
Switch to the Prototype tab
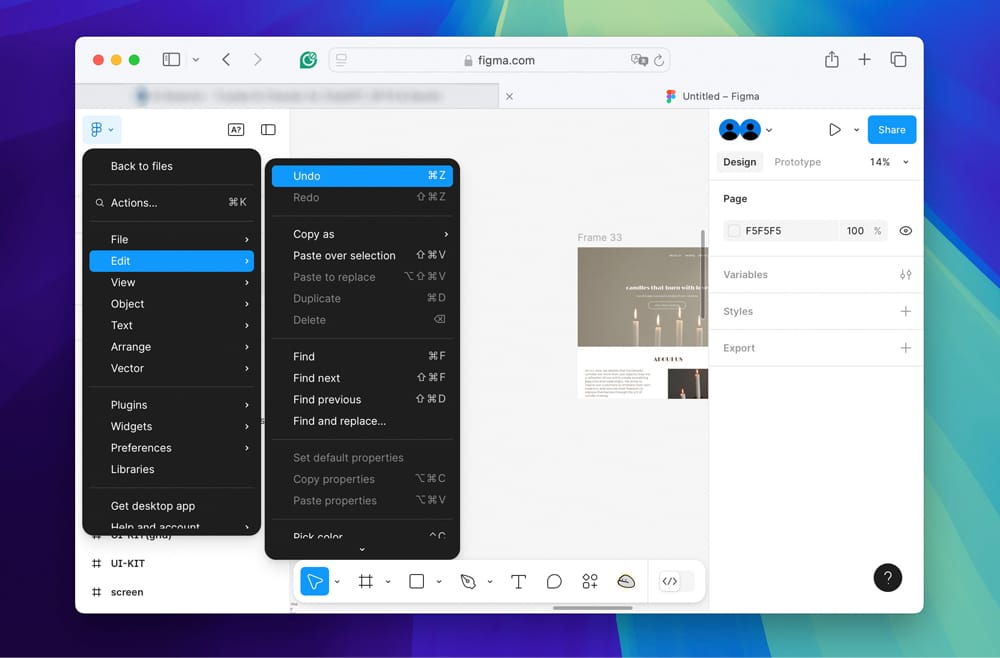point(797,161)
